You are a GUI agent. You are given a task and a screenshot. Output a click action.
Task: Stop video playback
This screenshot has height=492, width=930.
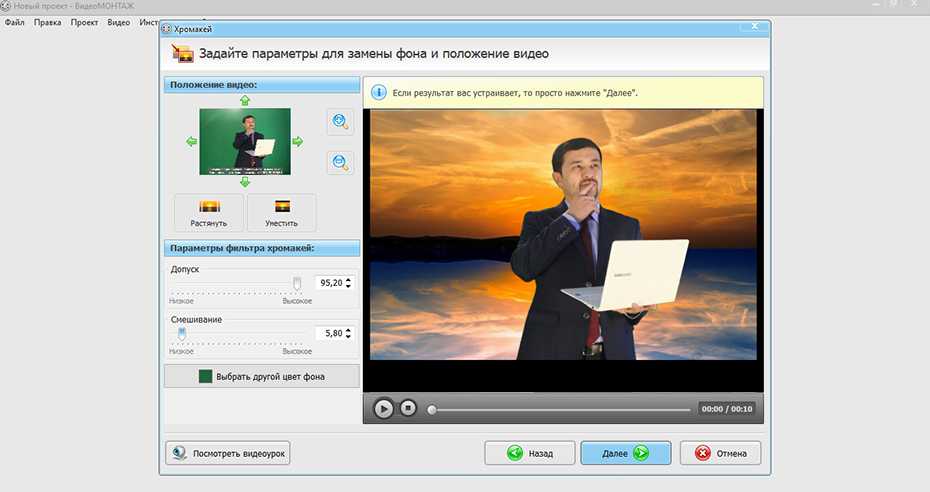pos(408,408)
